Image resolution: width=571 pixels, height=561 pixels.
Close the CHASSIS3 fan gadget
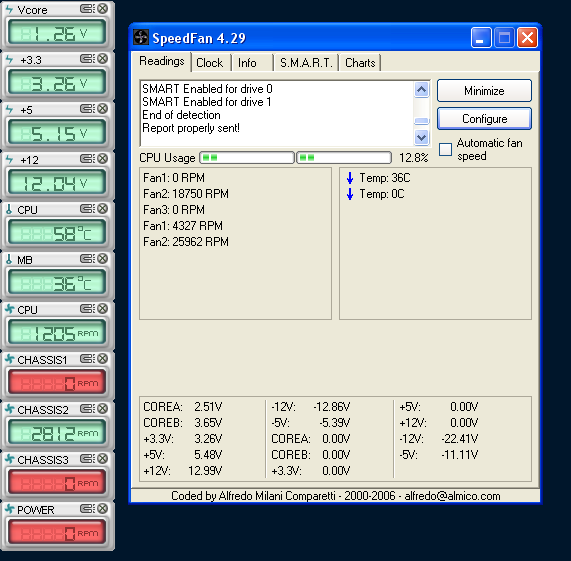[x=103, y=458]
